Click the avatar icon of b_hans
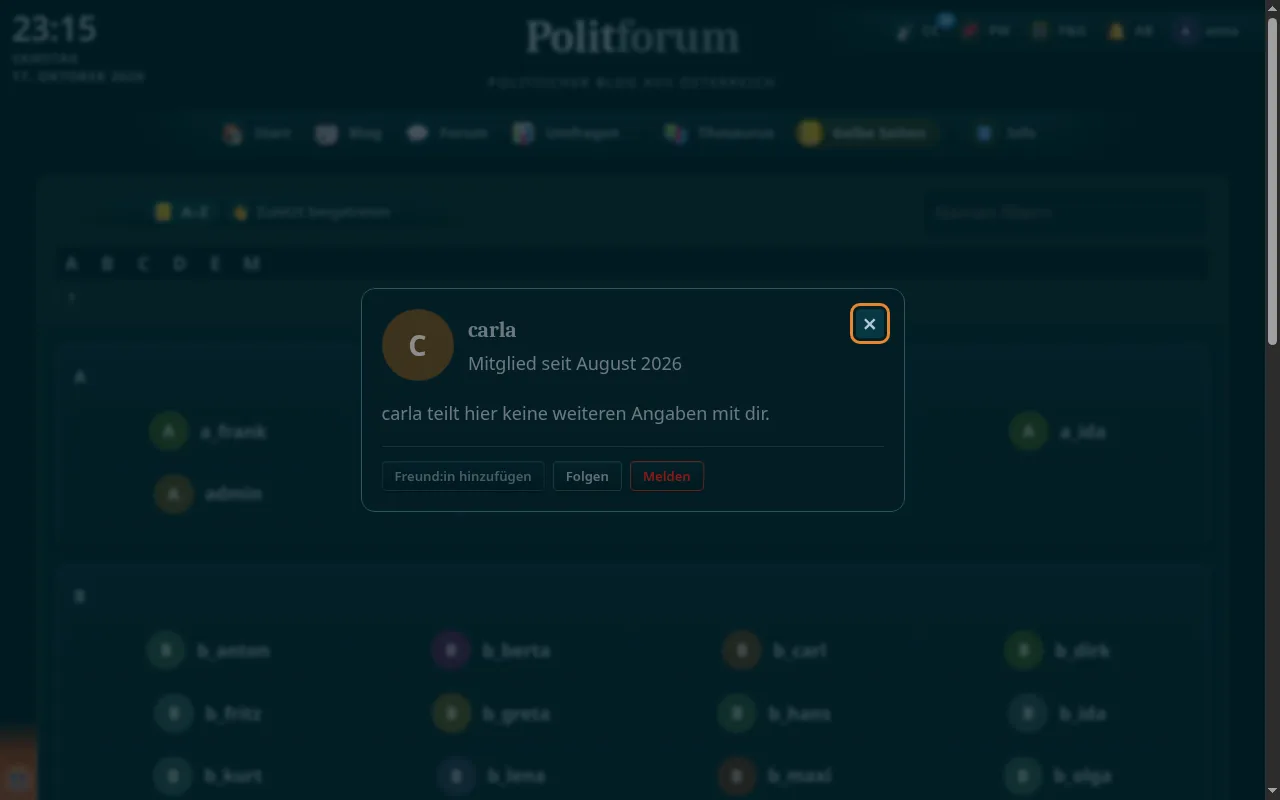The height and width of the screenshot is (800, 1280). (x=737, y=714)
